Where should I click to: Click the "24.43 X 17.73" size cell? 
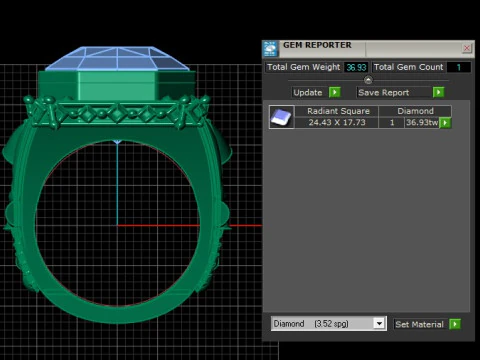[x=337, y=122]
